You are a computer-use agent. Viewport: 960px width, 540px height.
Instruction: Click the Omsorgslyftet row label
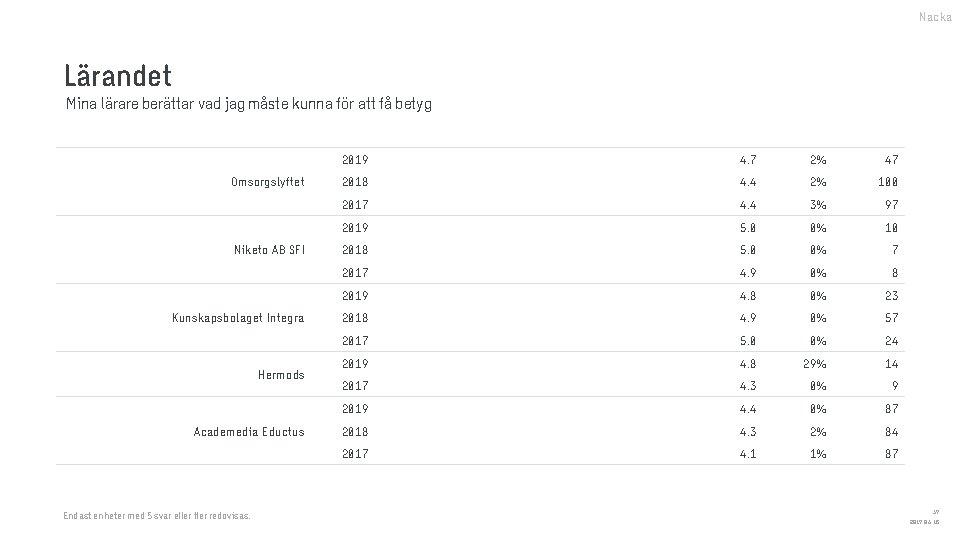pos(268,182)
